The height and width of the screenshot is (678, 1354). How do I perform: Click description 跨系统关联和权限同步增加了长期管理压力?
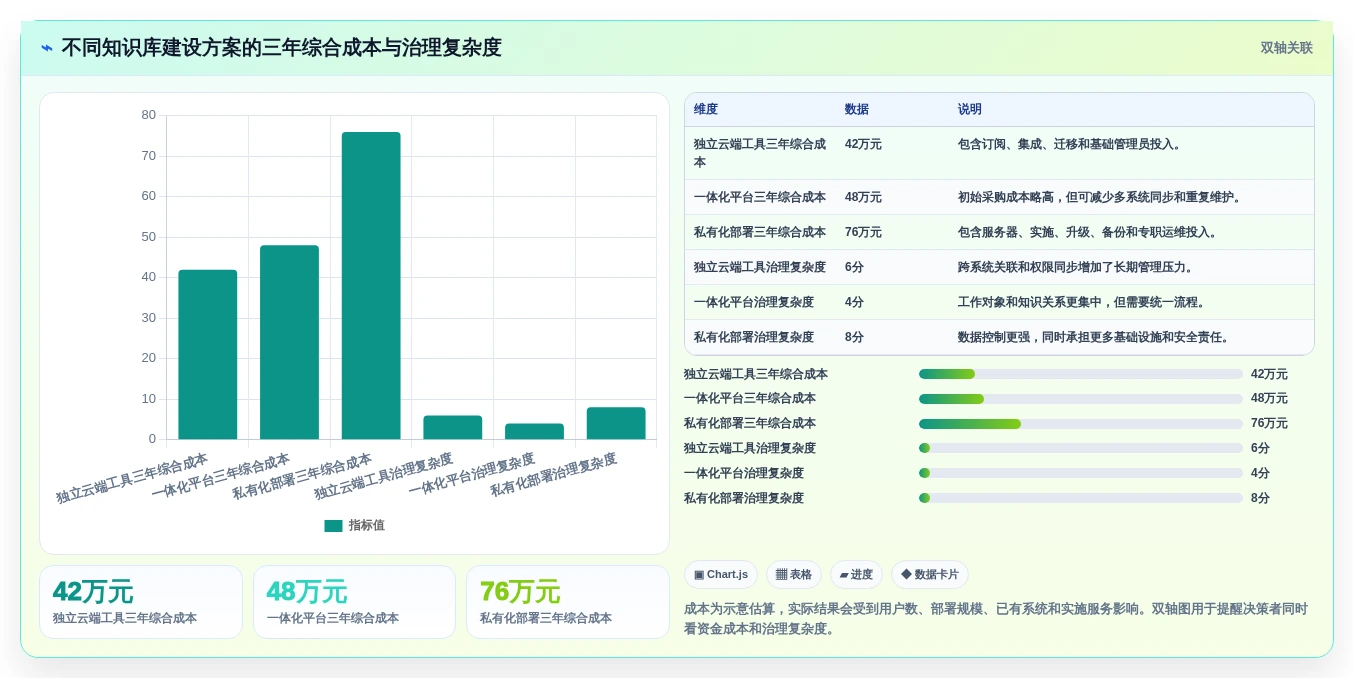pos(1077,267)
